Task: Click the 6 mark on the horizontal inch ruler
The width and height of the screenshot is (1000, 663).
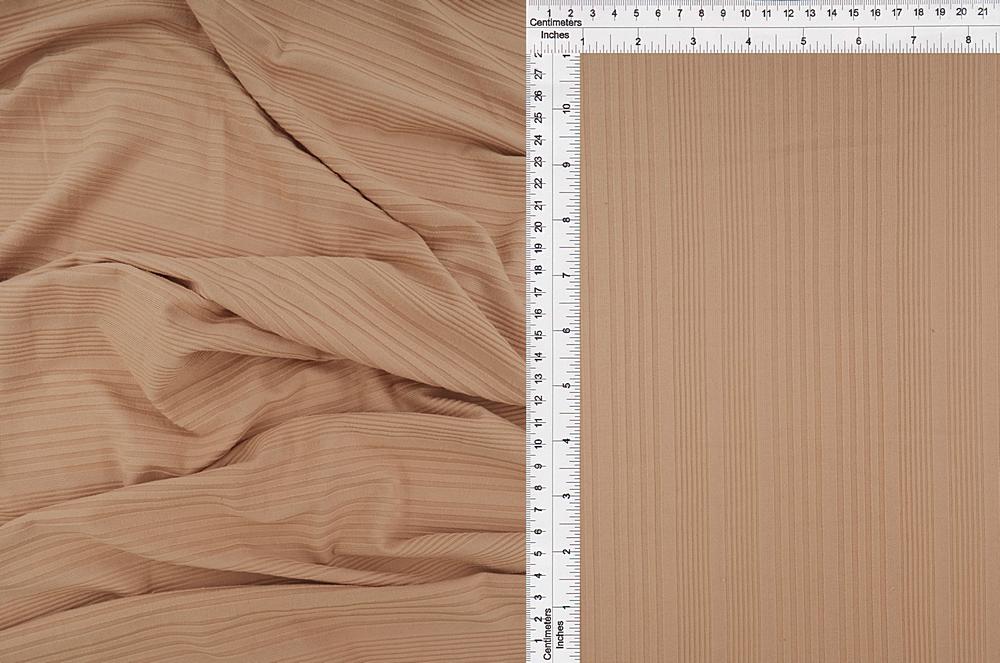Action: (x=858, y=41)
